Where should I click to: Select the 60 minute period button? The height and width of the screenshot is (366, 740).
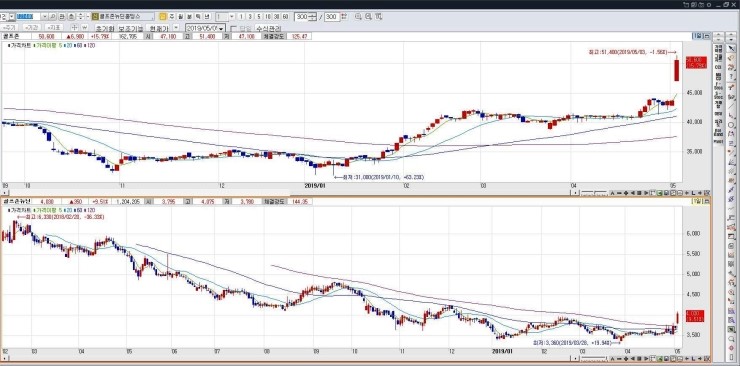click(286, 17)
